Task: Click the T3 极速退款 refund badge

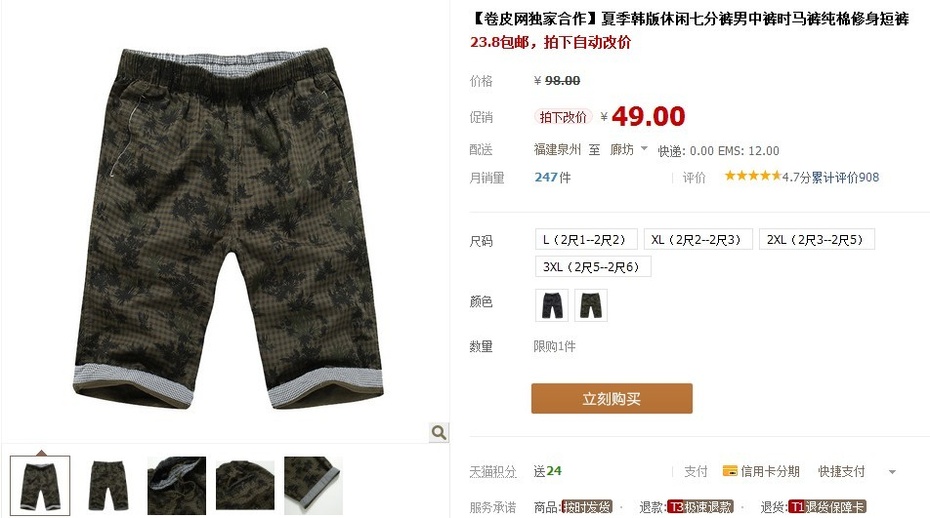Action: pyautogui.click(x=700, y=507)
